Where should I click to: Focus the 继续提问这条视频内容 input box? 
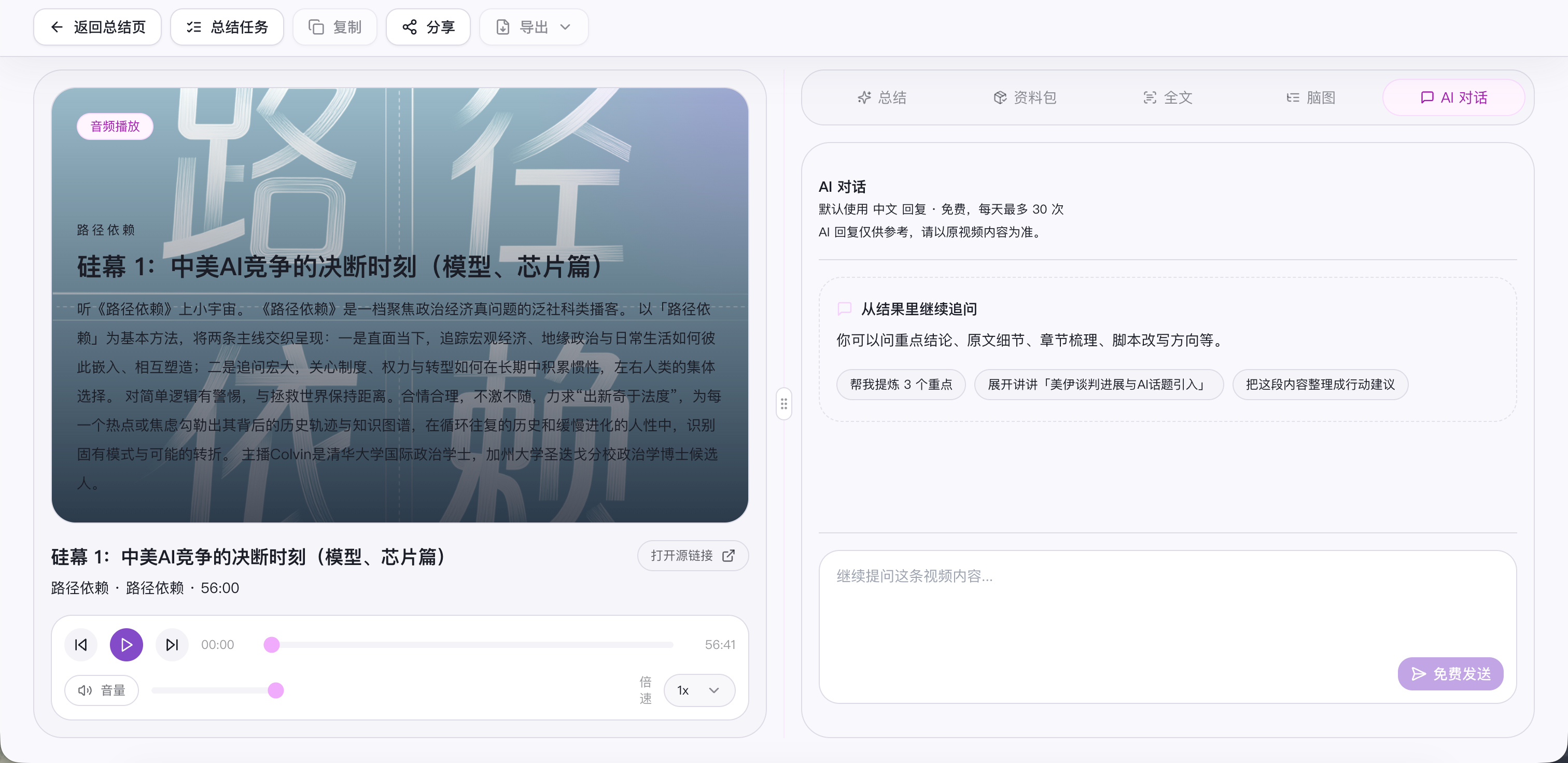coord(1168,627)
